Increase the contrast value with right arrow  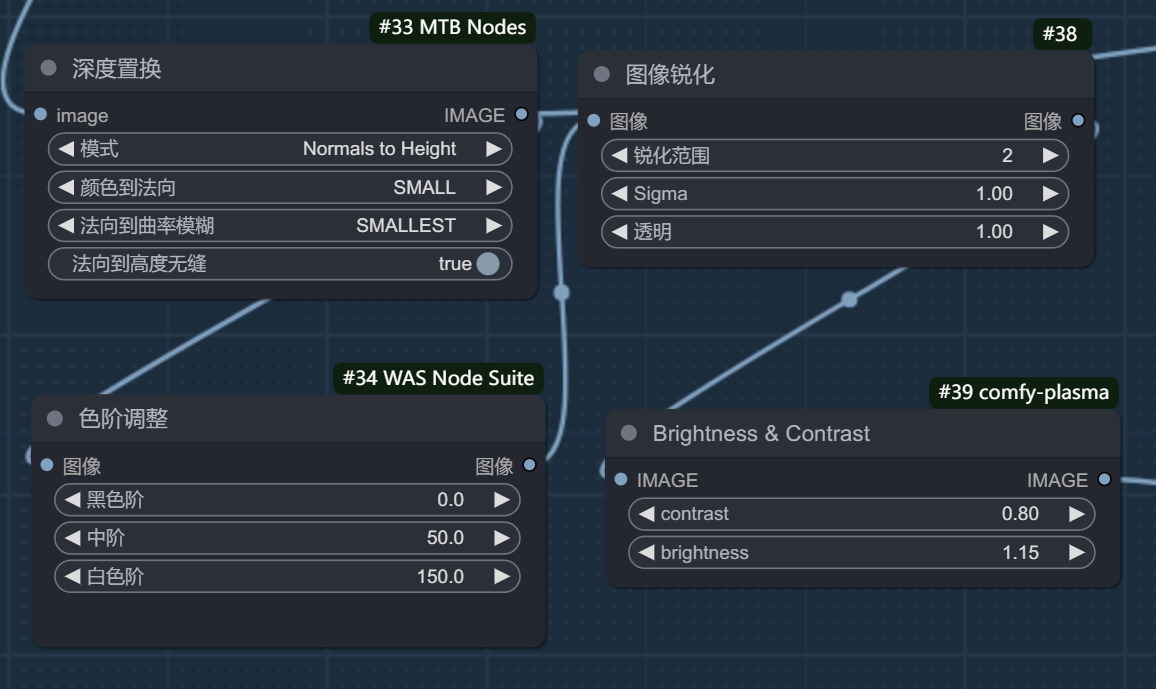pos(1077,514)
